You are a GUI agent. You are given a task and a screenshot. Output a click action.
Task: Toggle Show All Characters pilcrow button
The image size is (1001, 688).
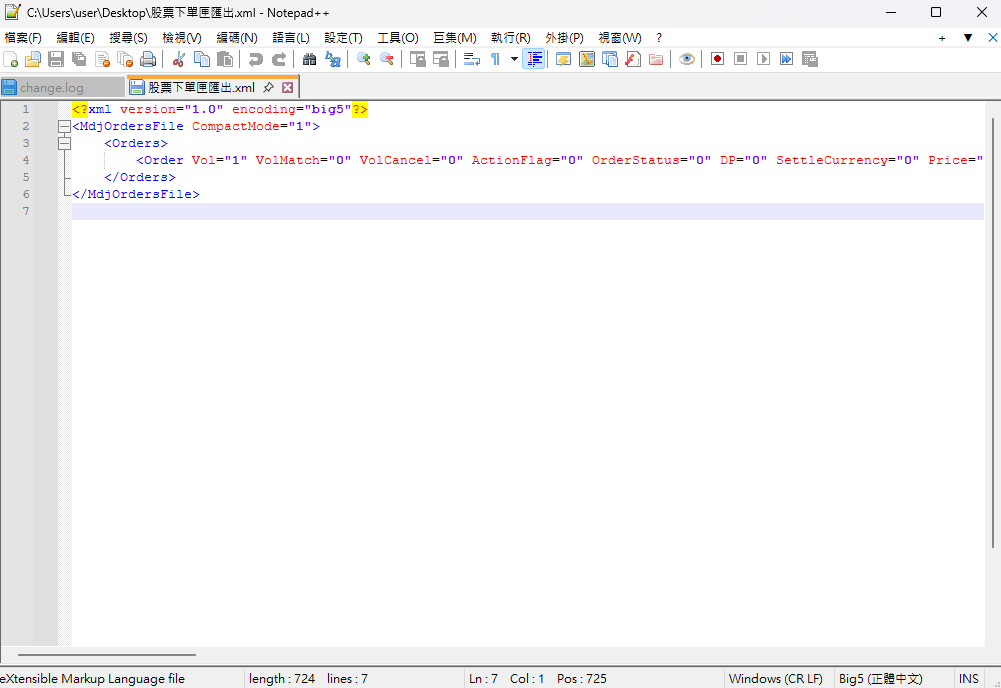pyautogui.click(x=495, y=59)
